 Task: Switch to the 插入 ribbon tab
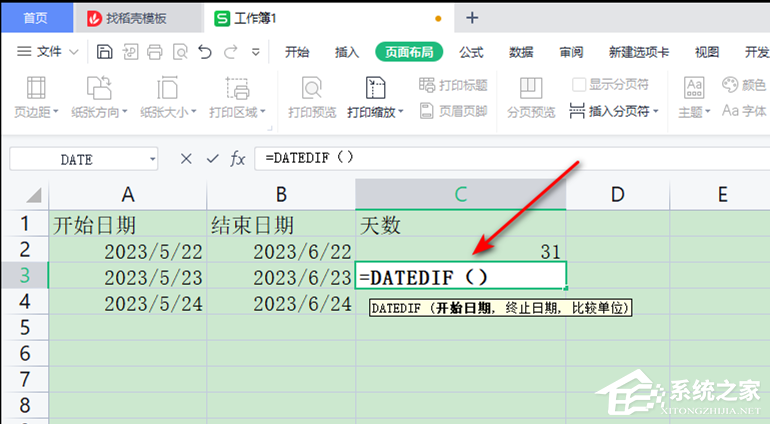(x=347, y=52)
